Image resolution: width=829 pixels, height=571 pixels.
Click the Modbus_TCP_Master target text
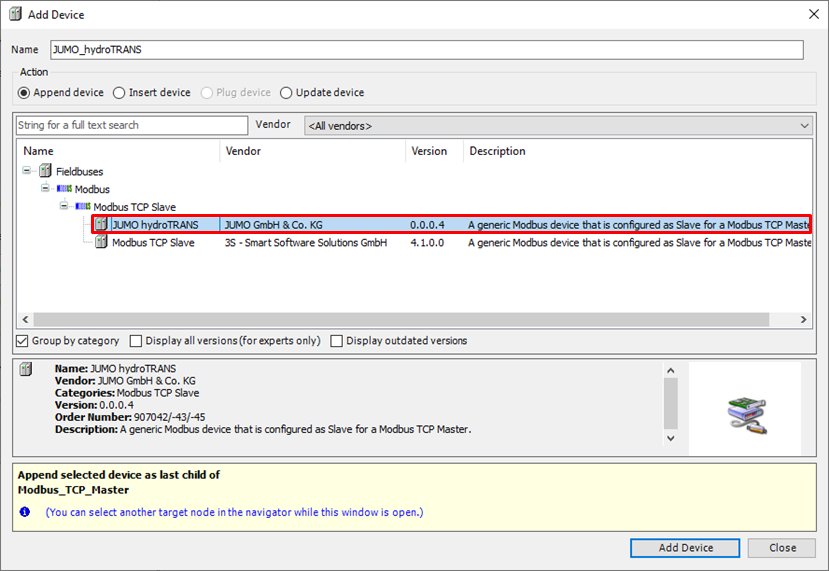(73, 490)
